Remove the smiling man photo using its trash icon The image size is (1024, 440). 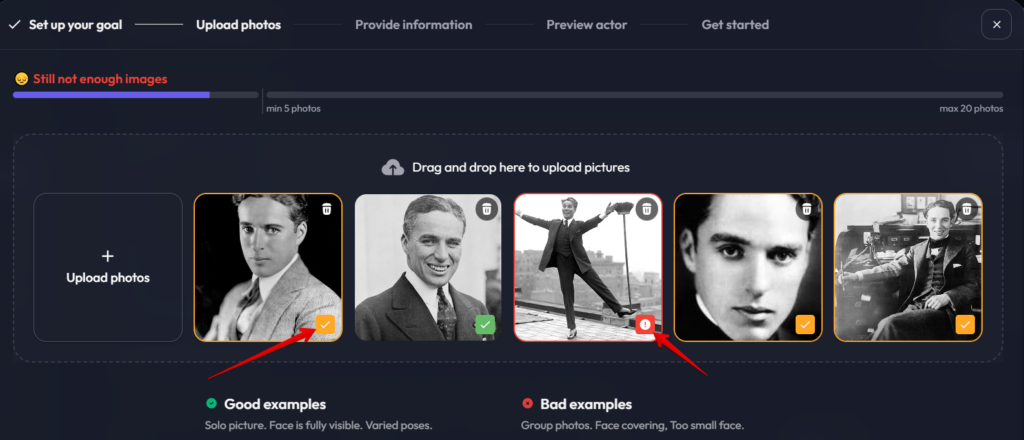(487, 209)
